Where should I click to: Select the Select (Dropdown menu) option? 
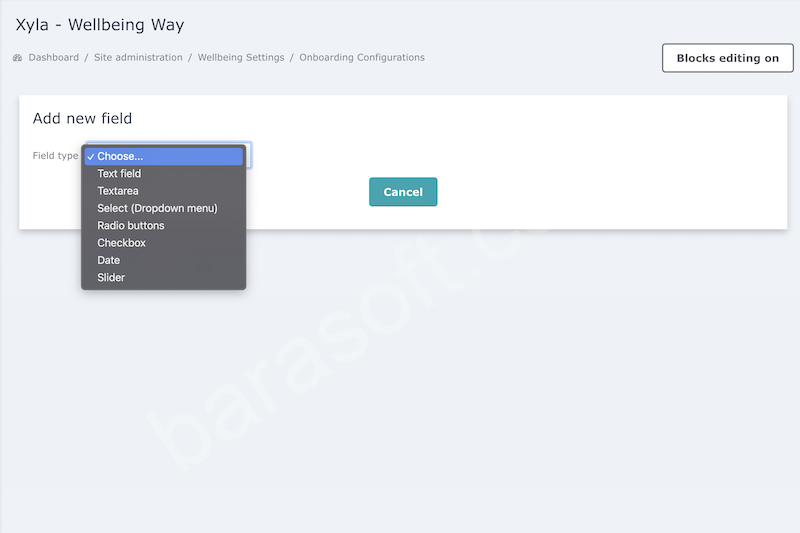[x=163, y=209]
